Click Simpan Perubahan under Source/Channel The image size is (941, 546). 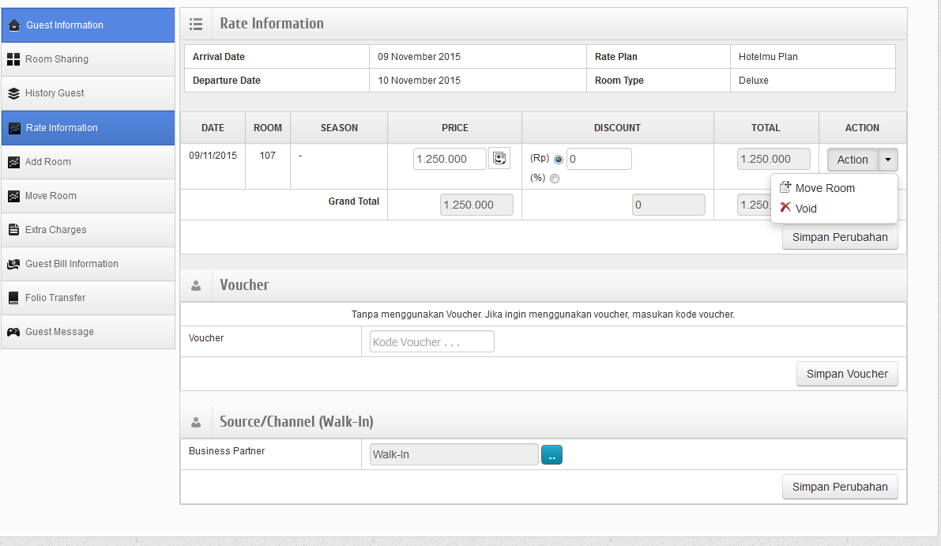tap(840, 487)
